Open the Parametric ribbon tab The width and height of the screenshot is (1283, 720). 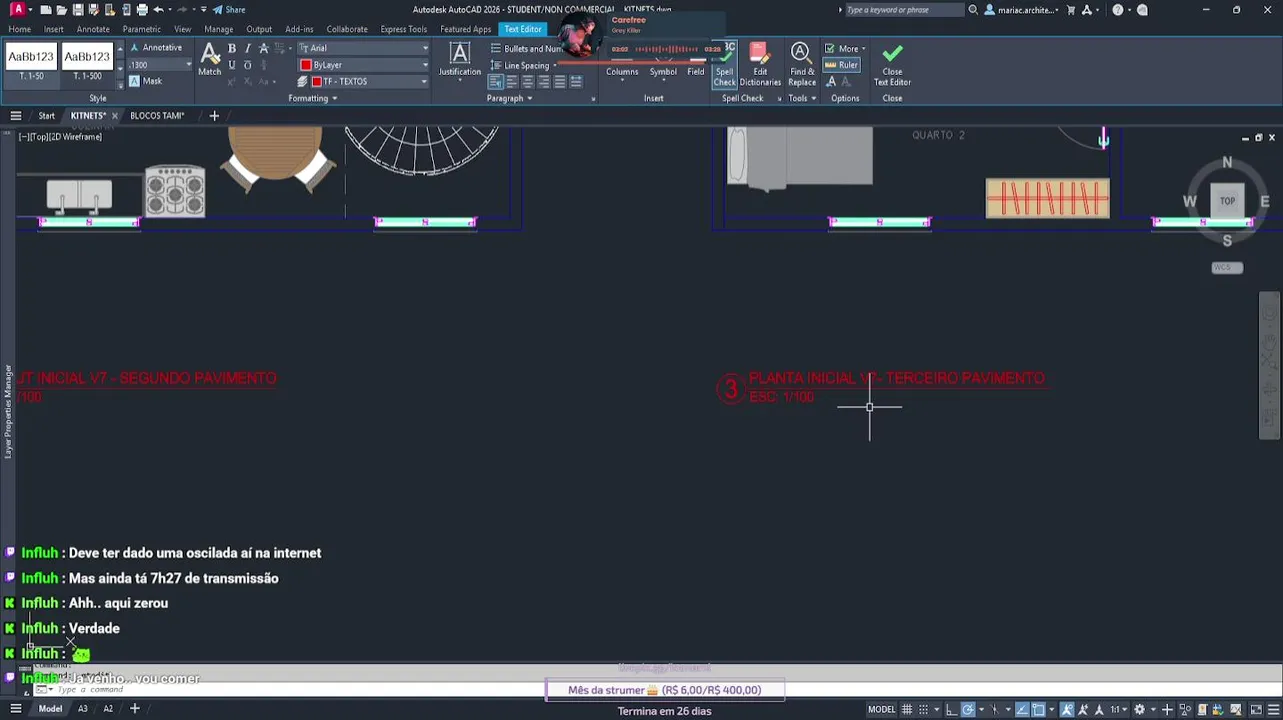tap(141, 29)
